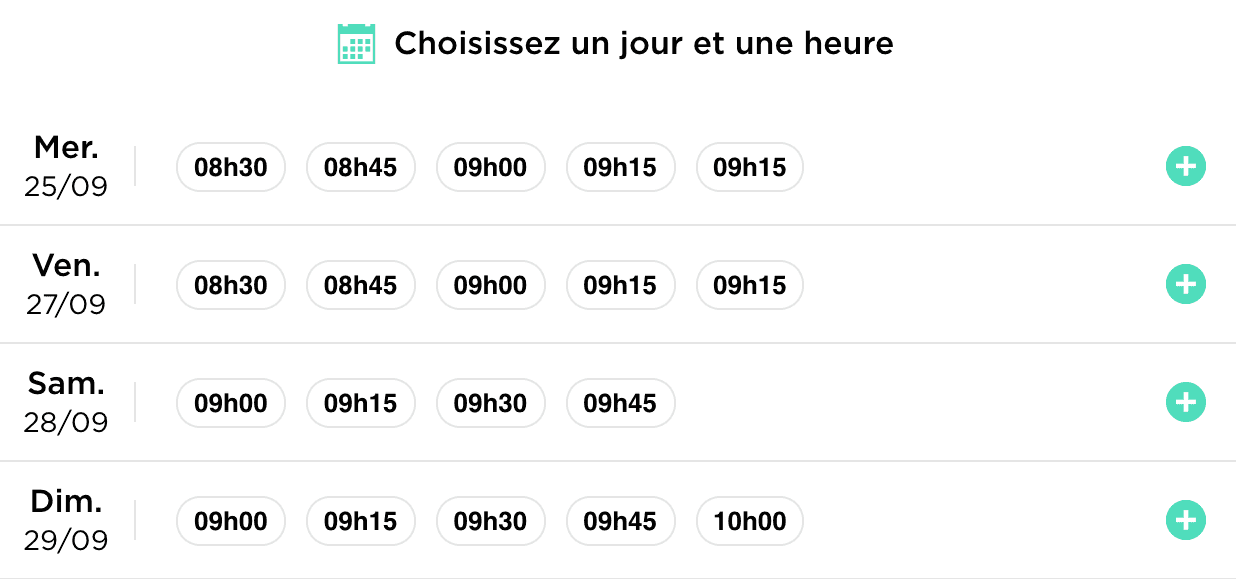The width and height of the screenshot is (1237, 579).
Task: Click the green calendar icon in the header
Action: 355,42
